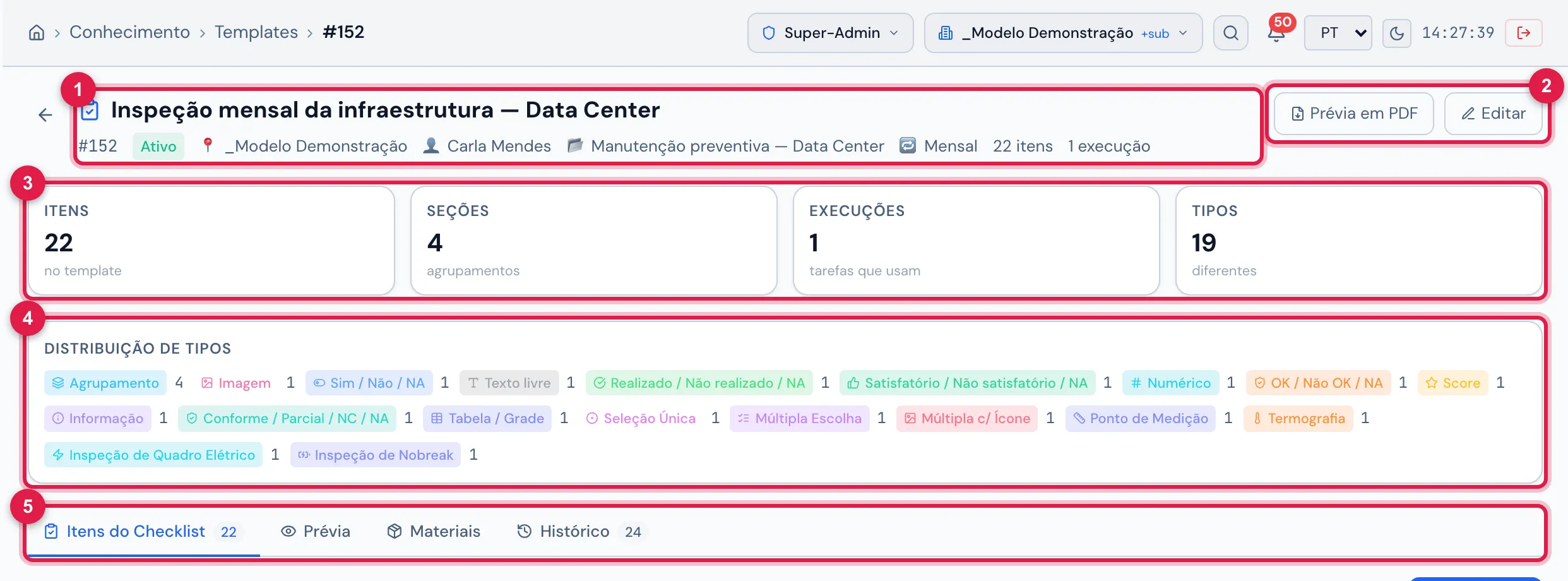Click the Editar button
Viewport: 1568px width, 581px height.
pos(1494,114)
